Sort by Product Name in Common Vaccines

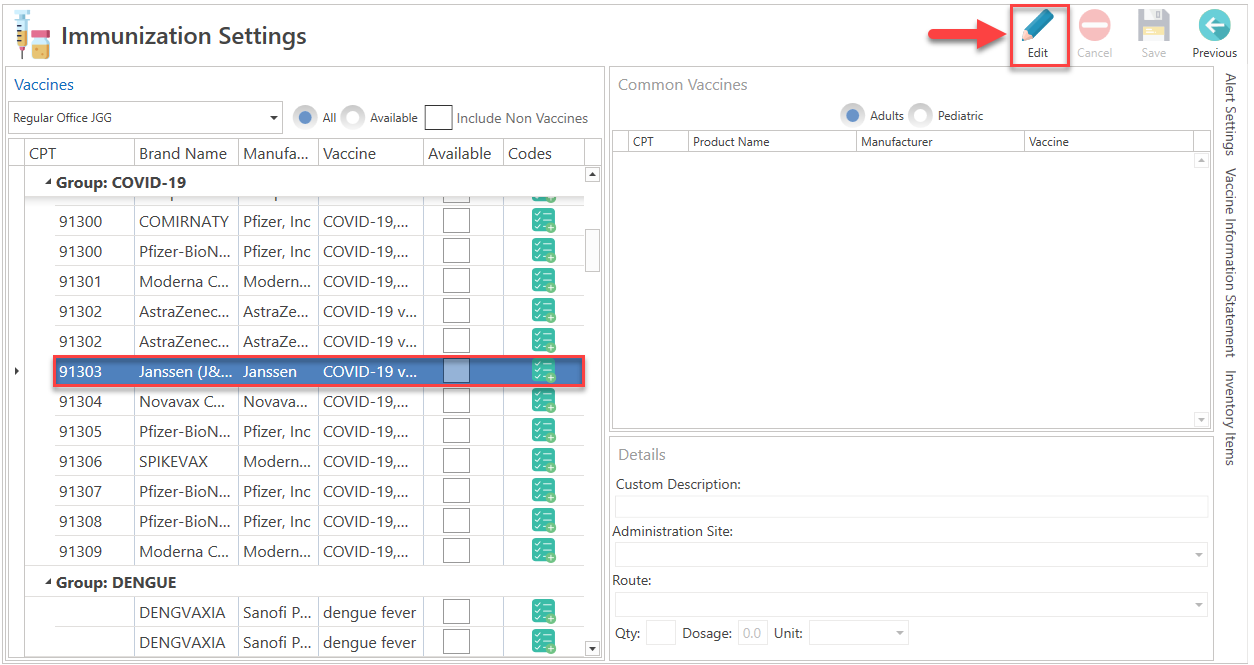point(772,142)
